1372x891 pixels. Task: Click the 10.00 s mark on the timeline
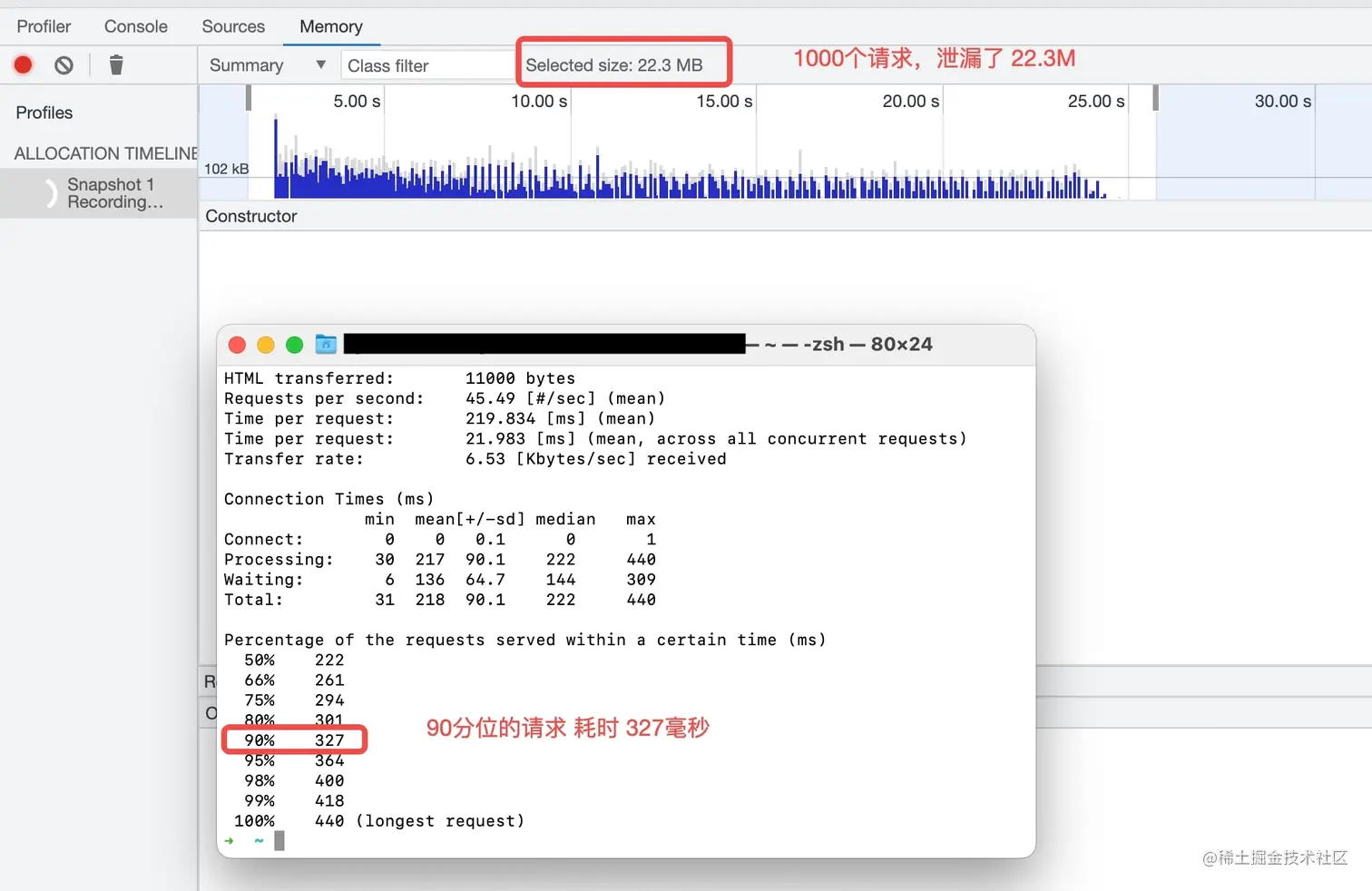pos(539,101)
